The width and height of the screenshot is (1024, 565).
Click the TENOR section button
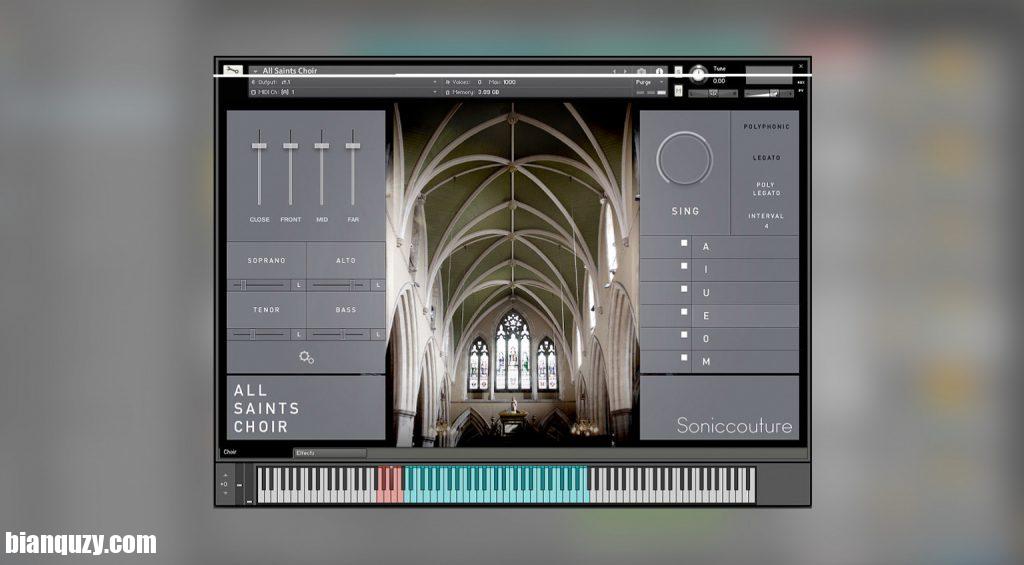click(266, 310)
